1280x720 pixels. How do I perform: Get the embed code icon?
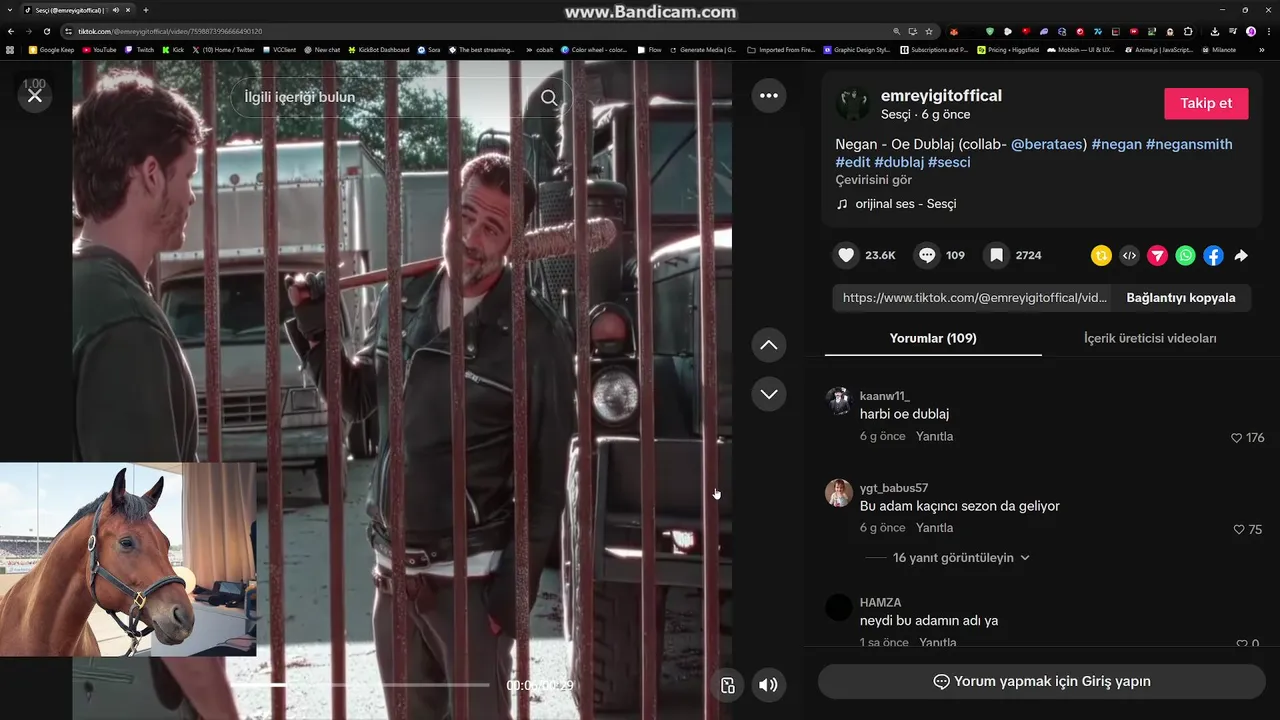[1129, 256]
